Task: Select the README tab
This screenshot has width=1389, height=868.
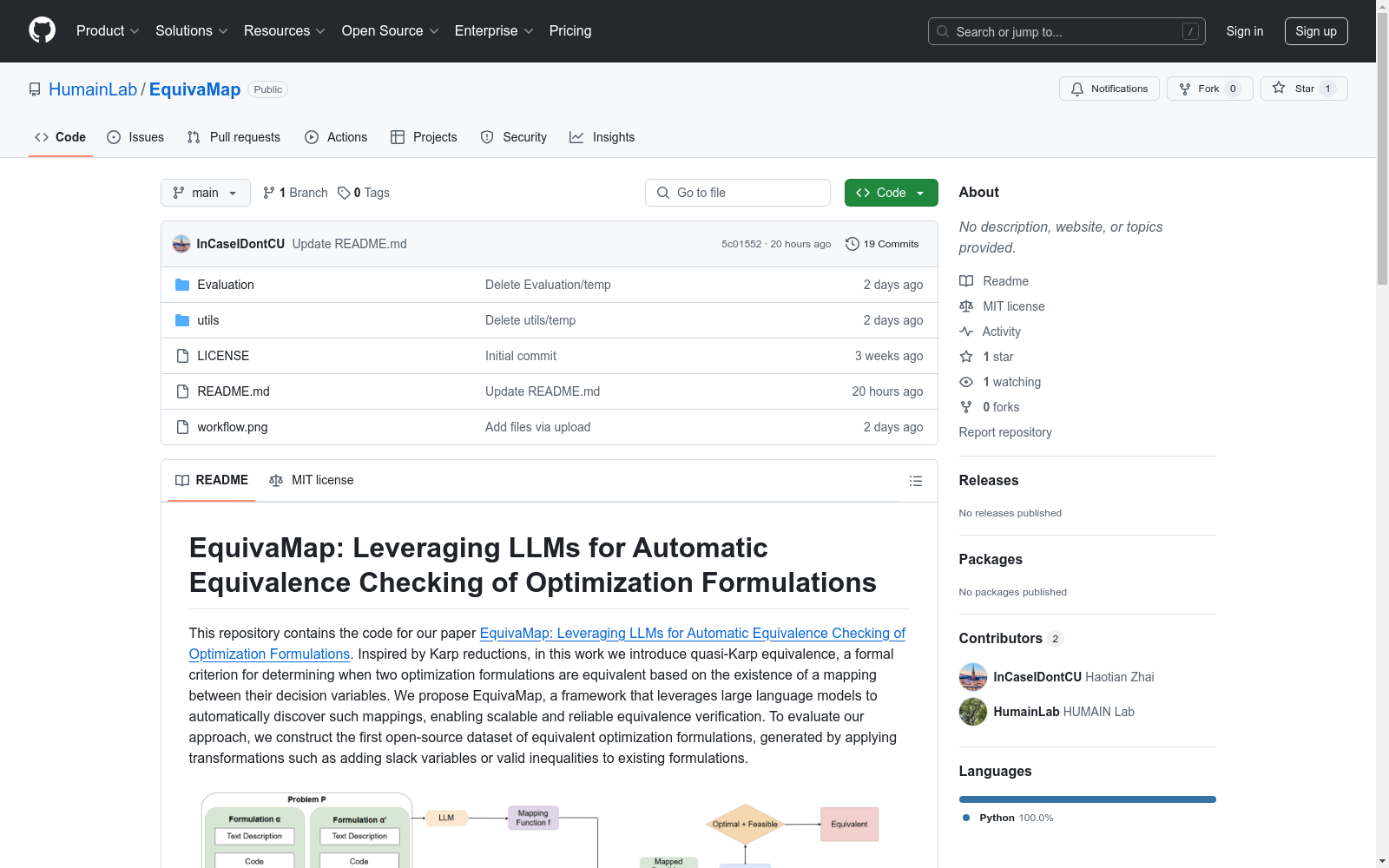Action: tap(212, 480)
